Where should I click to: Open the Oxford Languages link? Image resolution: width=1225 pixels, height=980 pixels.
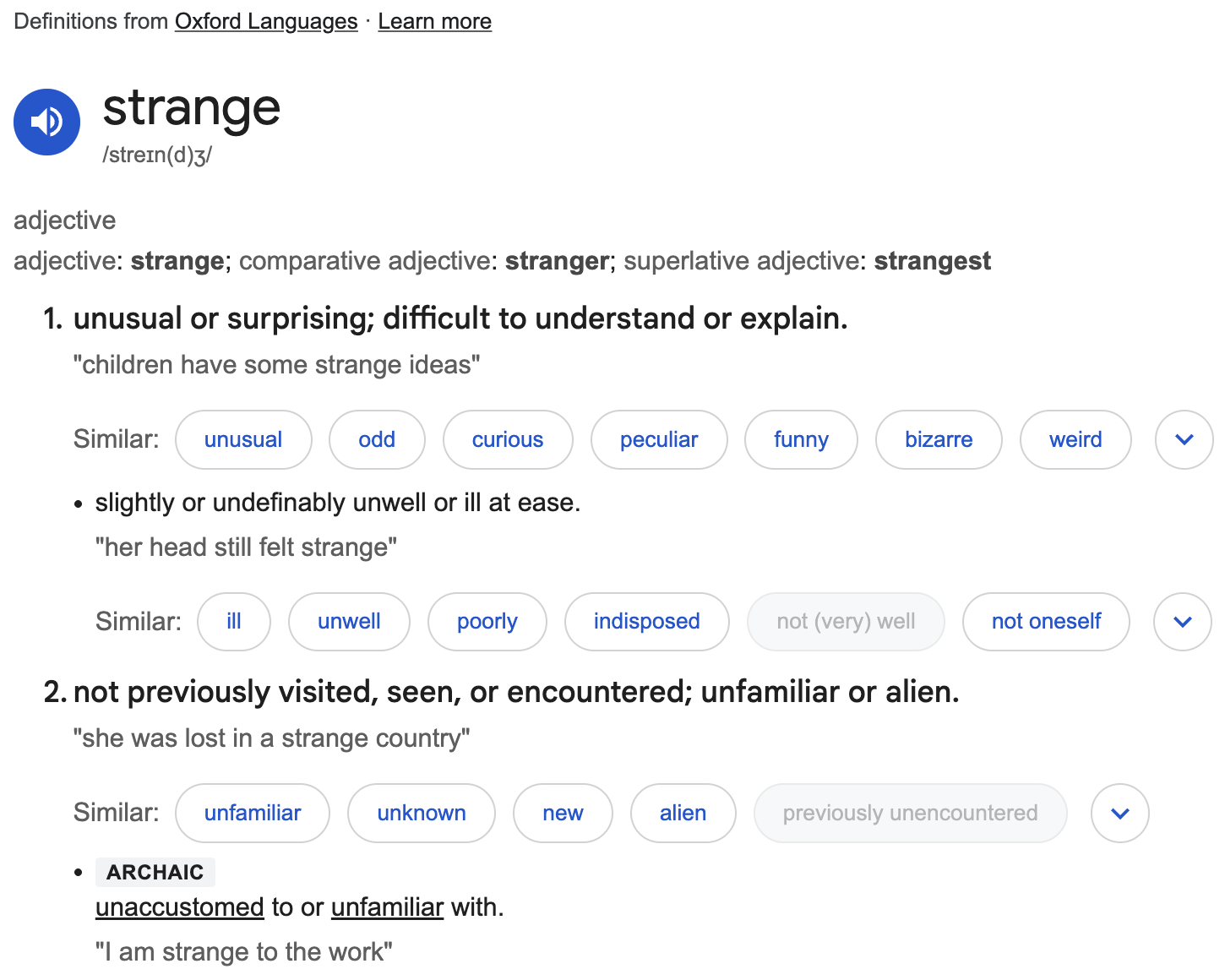coord(265,20)
